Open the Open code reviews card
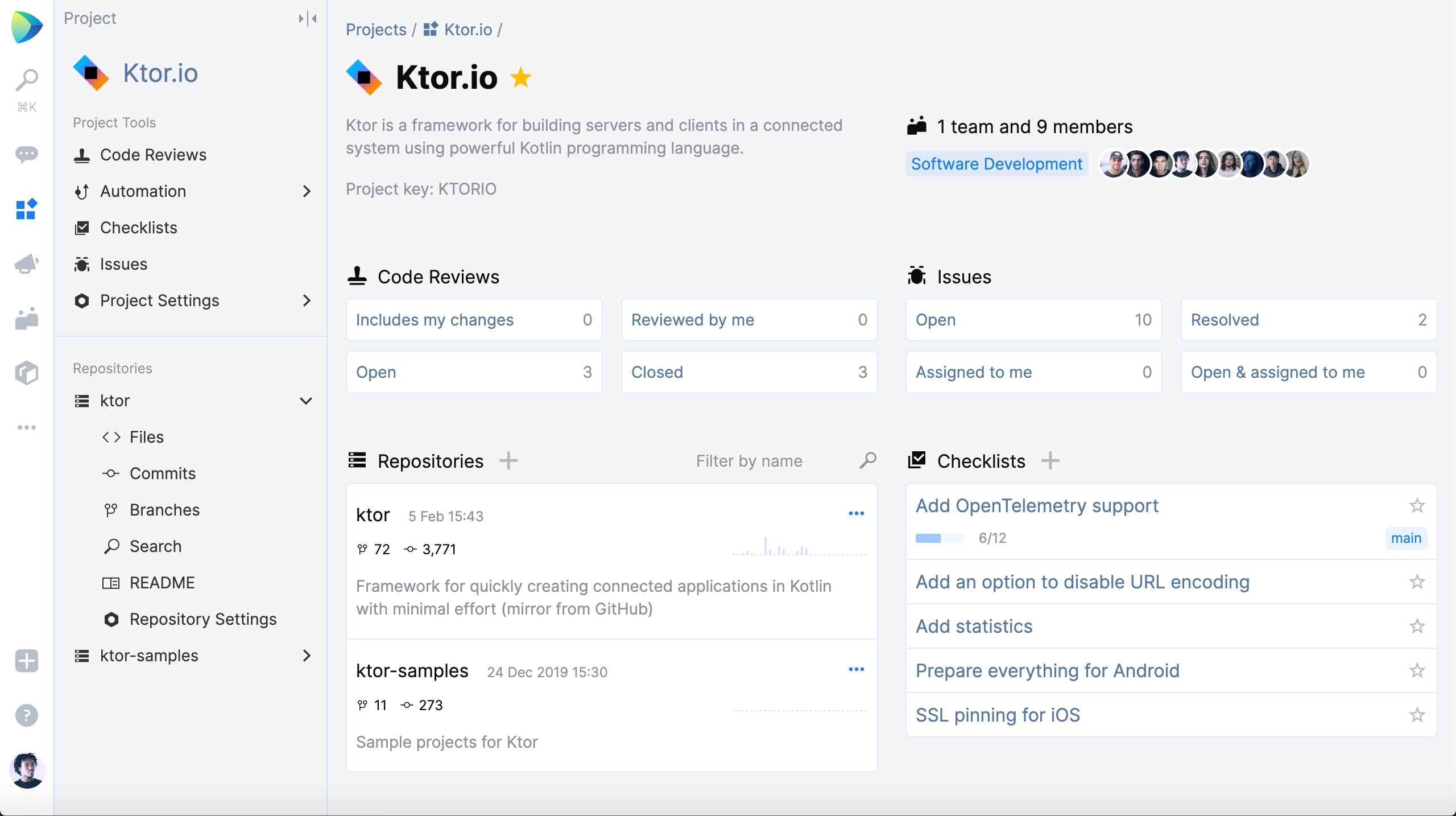The width and height of the screenshot is (1456, 816). coord(474,372)
